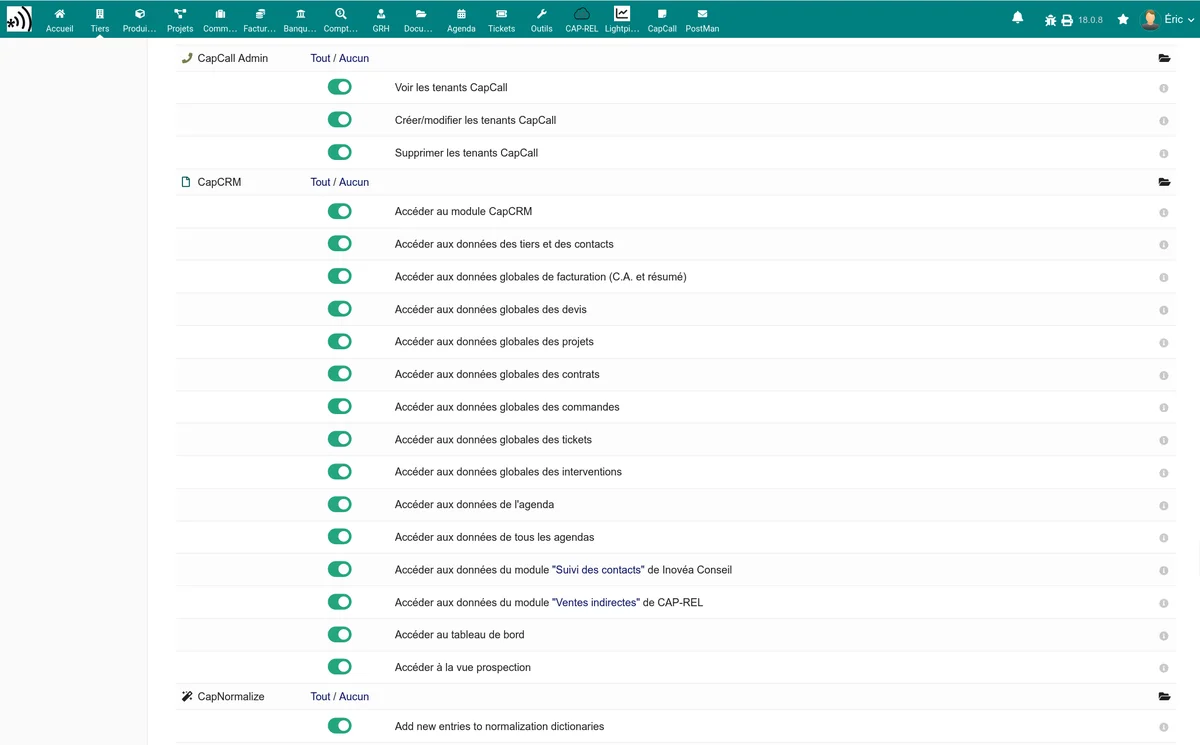
Task: Toggle données des tiers et des contacts
Action: (x=340, y=244)
